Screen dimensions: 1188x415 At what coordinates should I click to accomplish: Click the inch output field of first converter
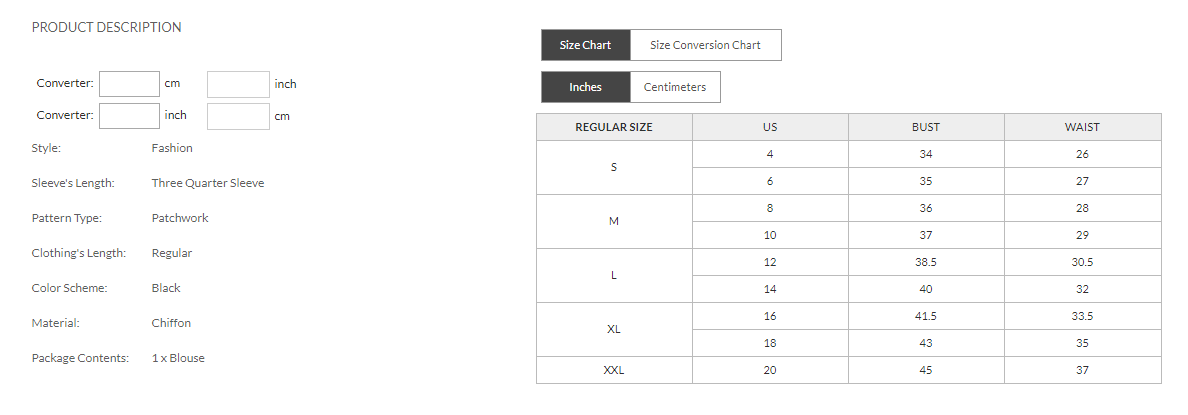pyautogui.click(x=238, y=84)
